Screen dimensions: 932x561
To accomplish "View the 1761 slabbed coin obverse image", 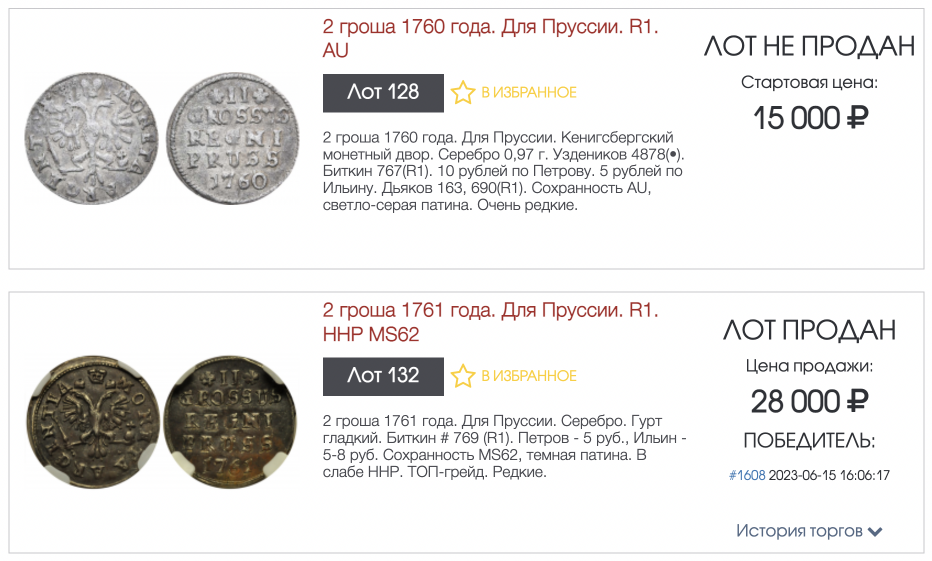I will tap(90, 420).
